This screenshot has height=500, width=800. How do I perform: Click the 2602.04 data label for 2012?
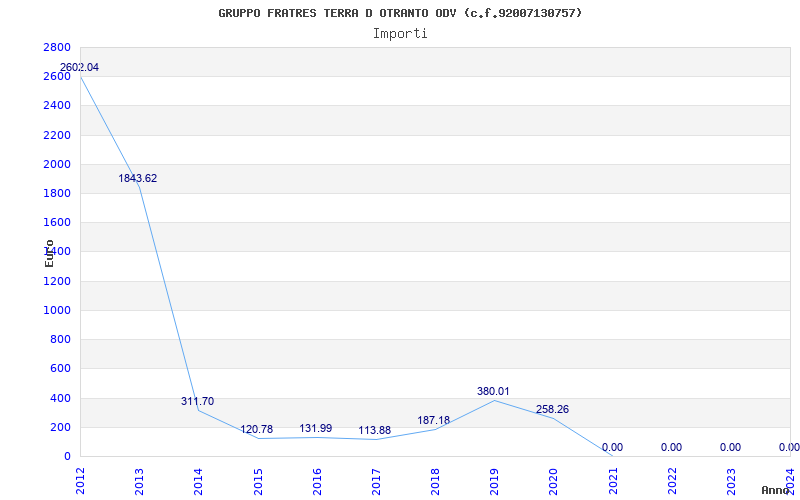click(x=79, y=67)
